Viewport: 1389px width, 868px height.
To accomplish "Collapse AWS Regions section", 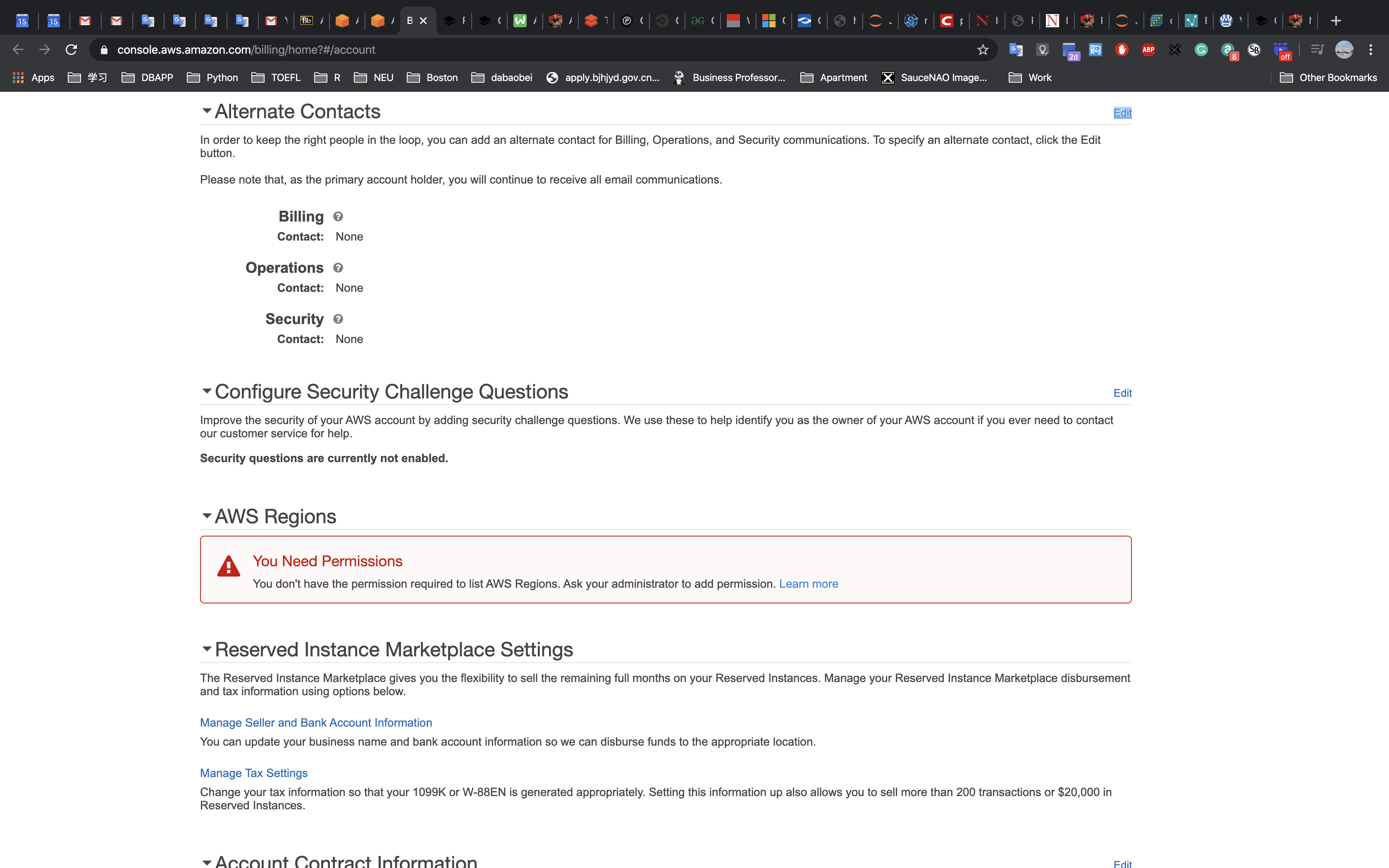I will [207, 515].
